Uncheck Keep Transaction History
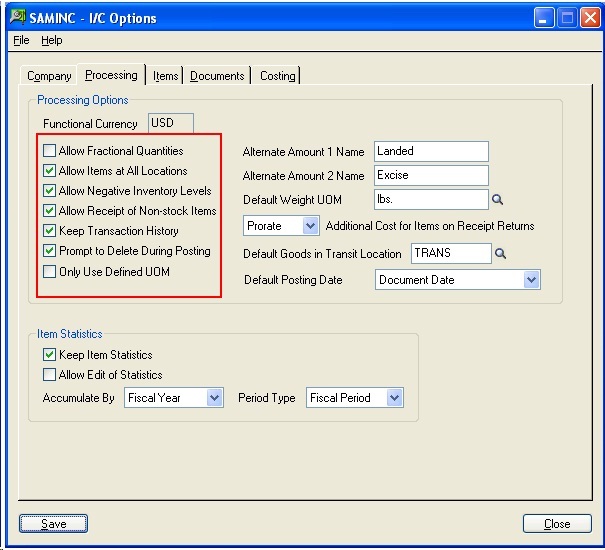The image size is (605, 550). tap(49, 231)
